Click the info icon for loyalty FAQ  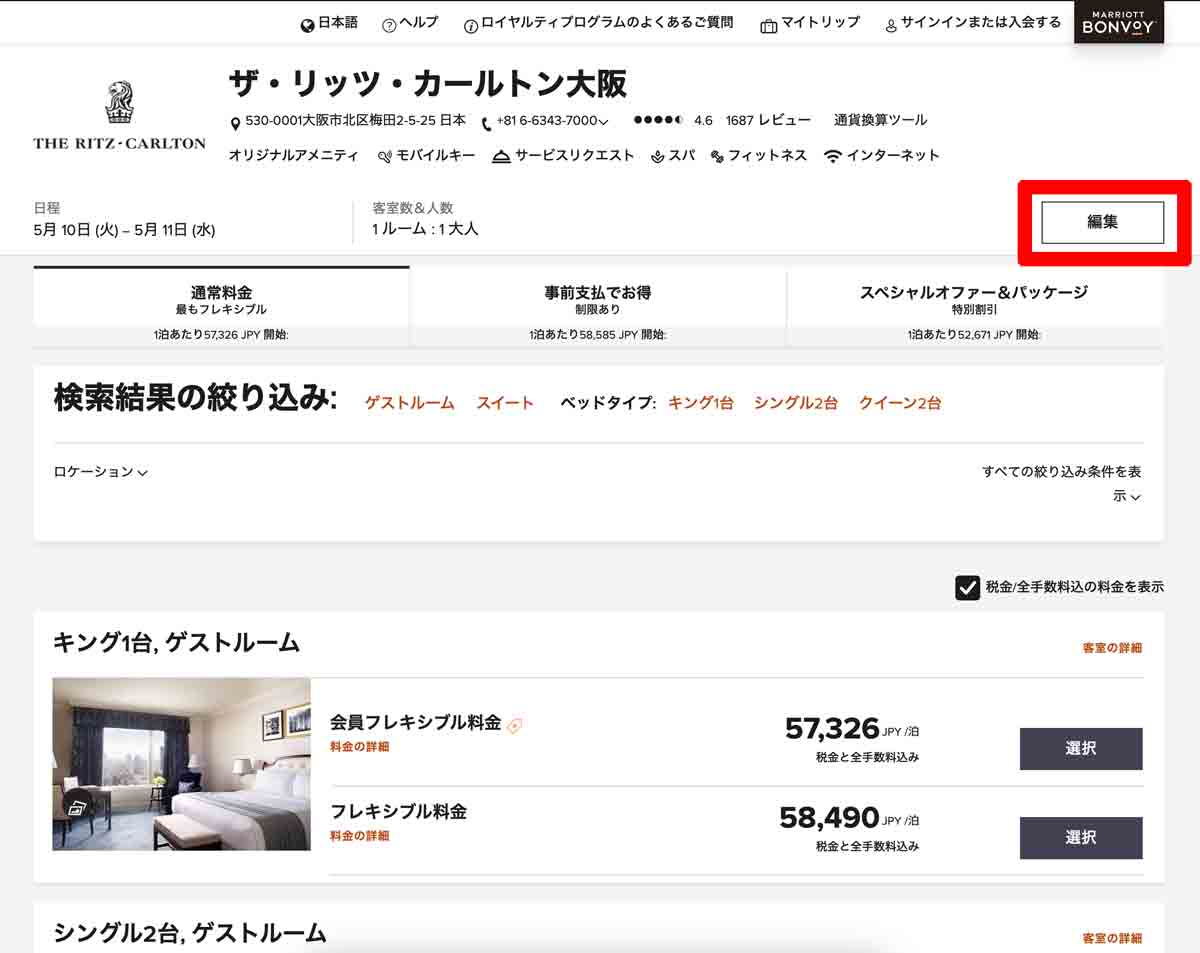[471, 25]
